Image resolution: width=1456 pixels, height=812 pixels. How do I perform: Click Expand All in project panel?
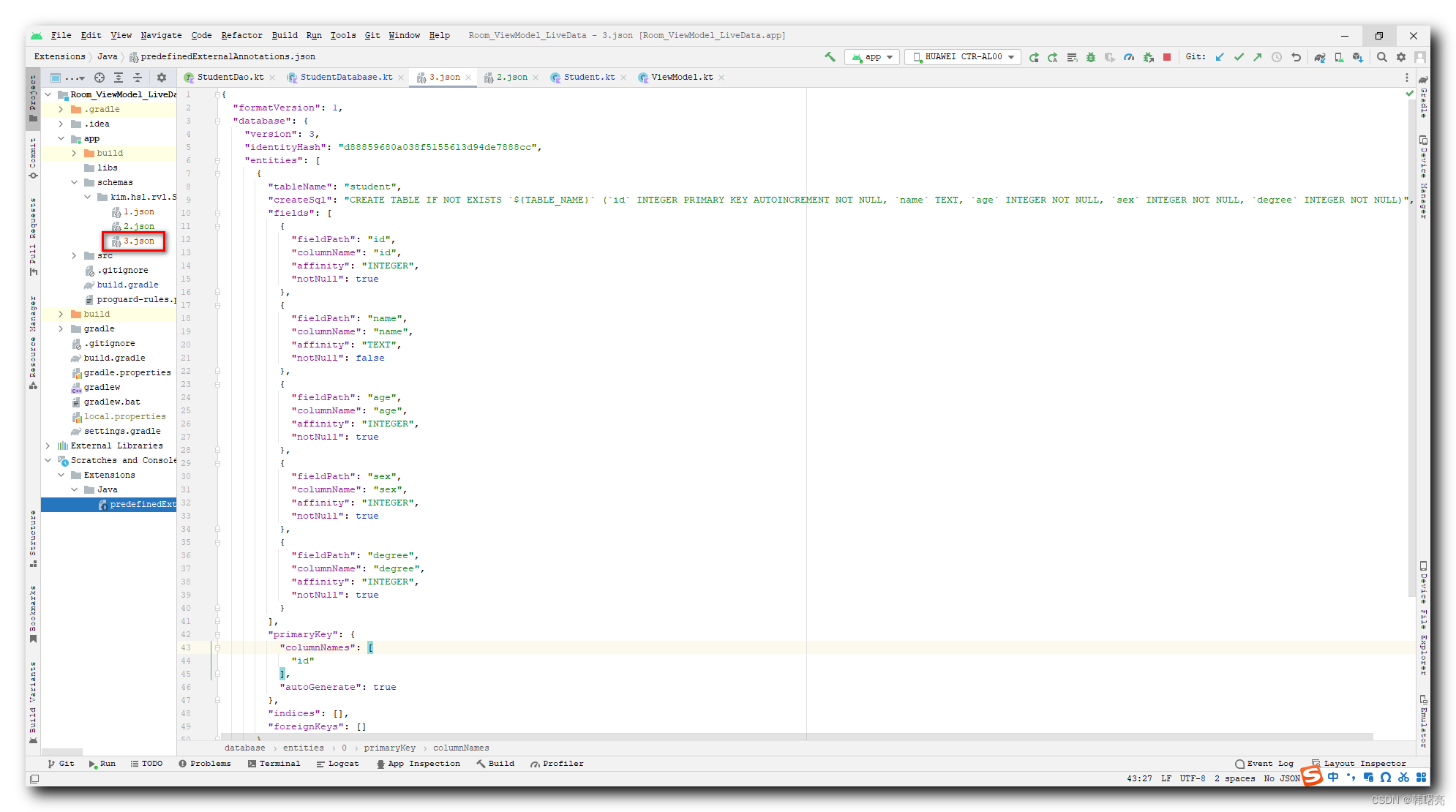pos(119,78)
